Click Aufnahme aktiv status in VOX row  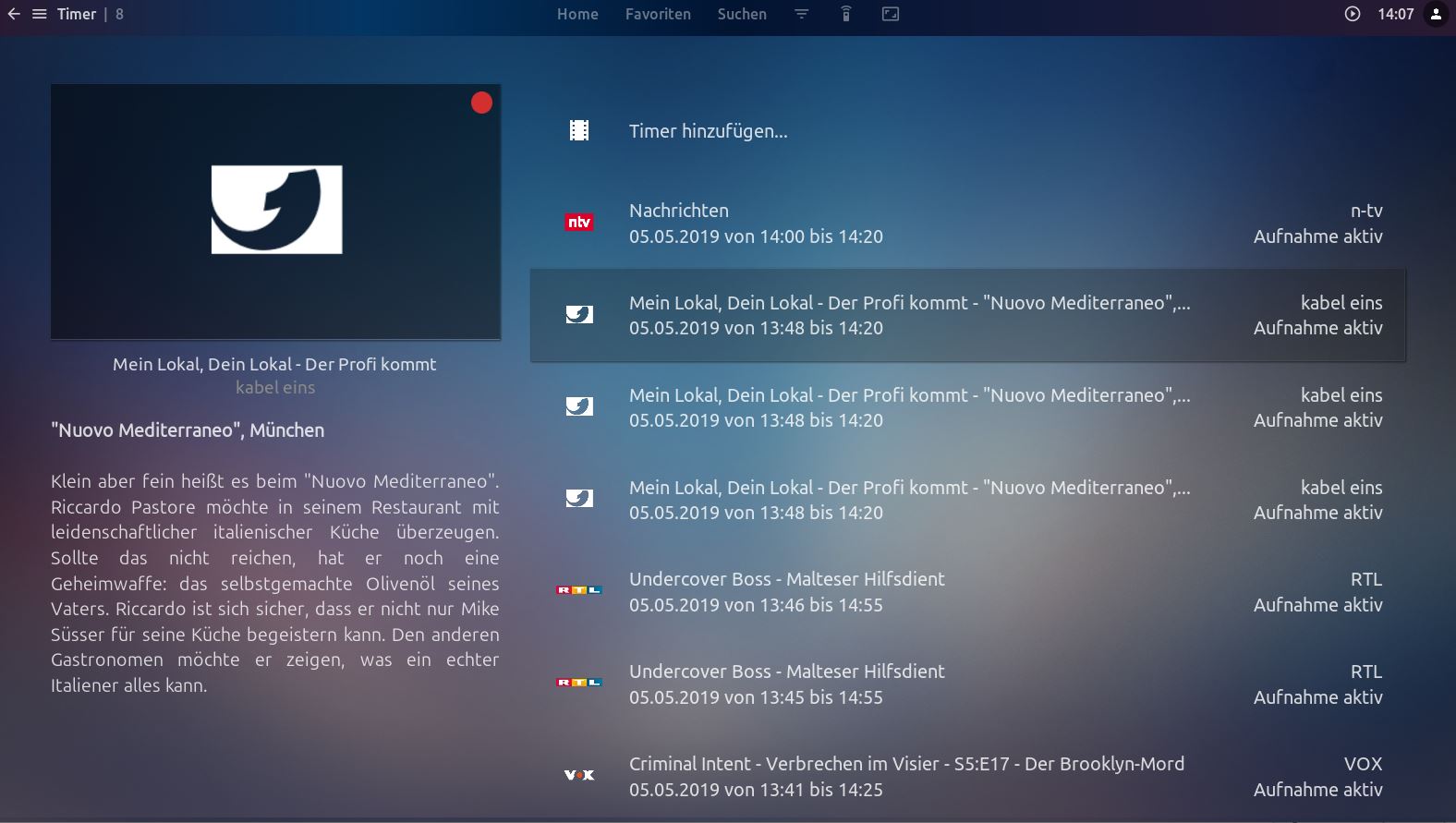point(1317,790)
